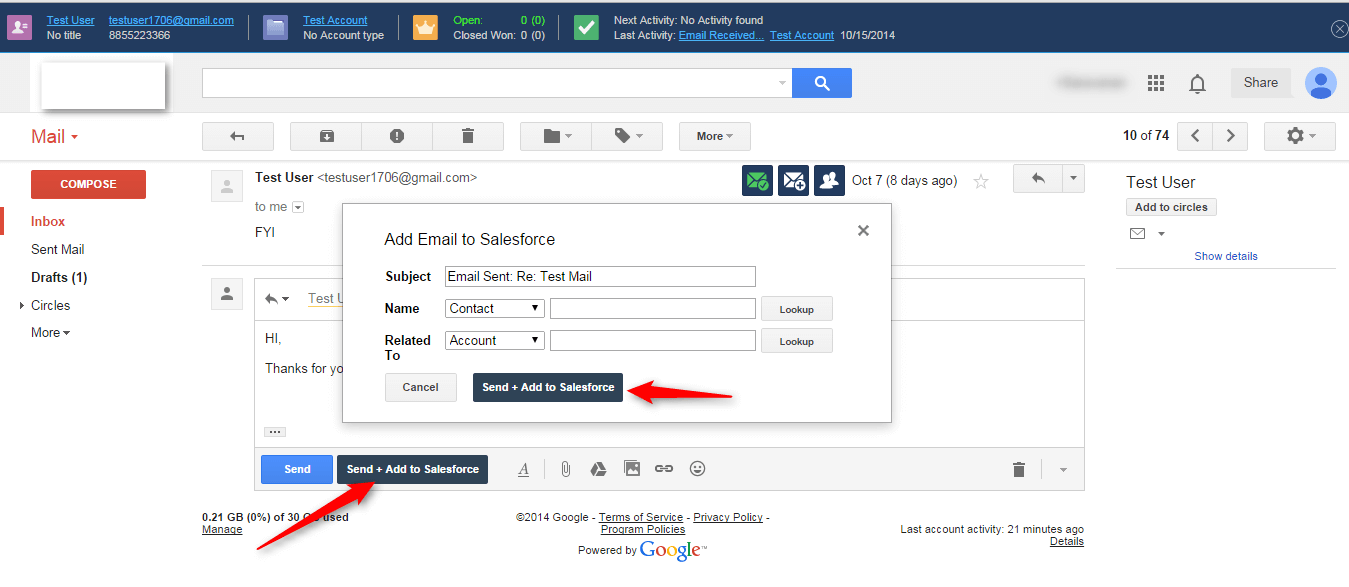Click the COMPOSE button
The image size is (1349, 587).
tap(88, 184)
